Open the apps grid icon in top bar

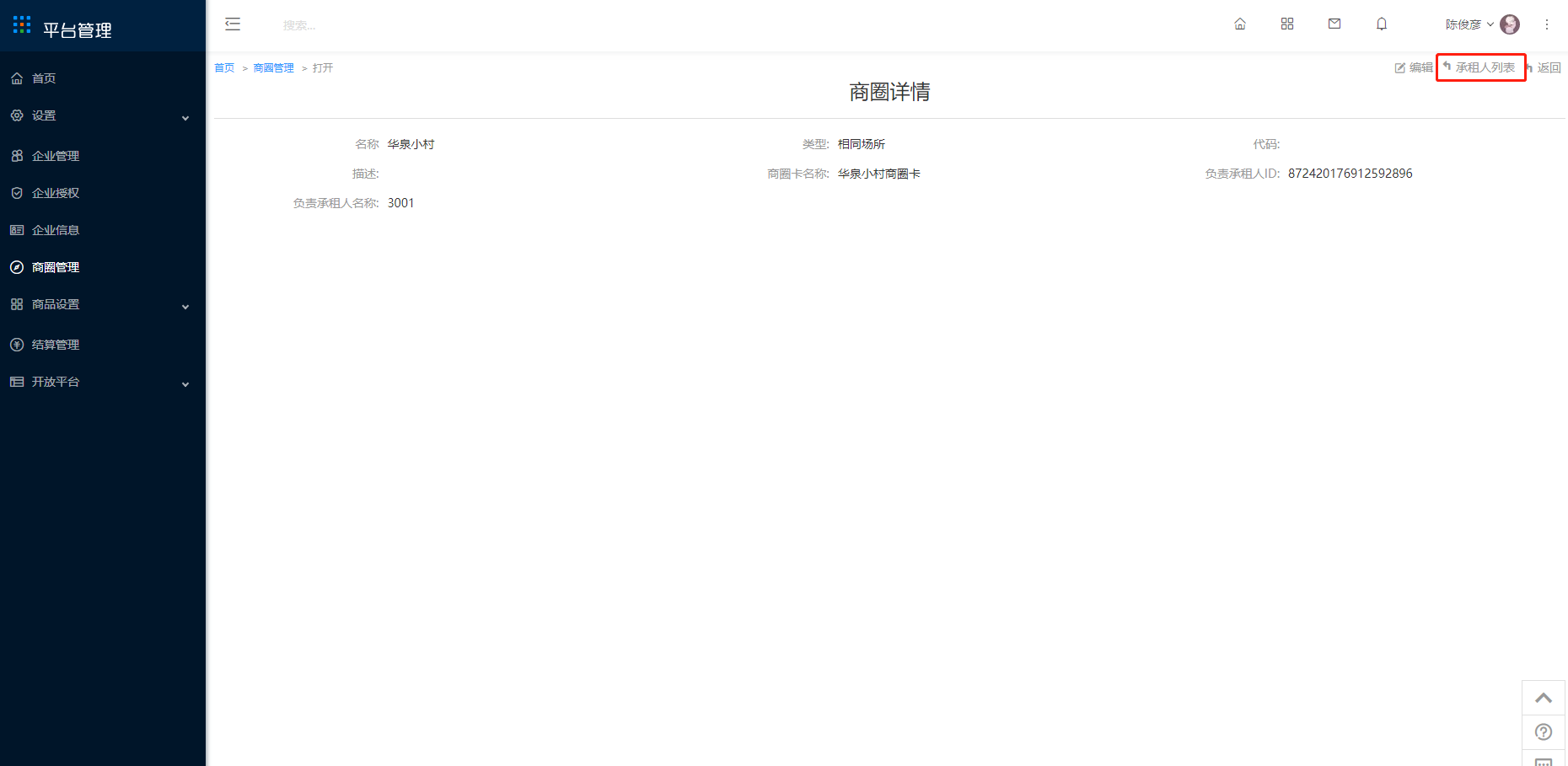pos(1287,24)
